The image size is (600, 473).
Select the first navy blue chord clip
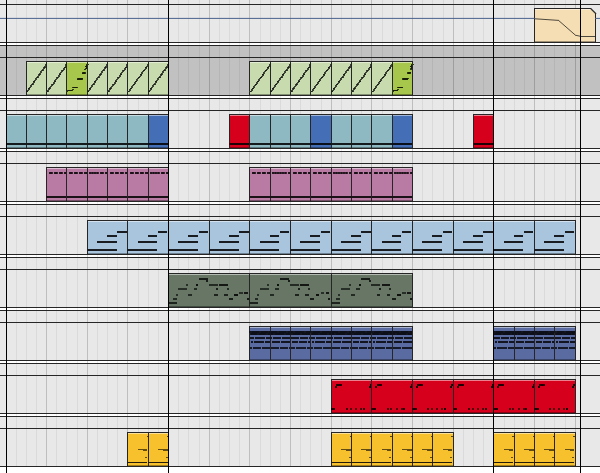[x=259, y=343]
